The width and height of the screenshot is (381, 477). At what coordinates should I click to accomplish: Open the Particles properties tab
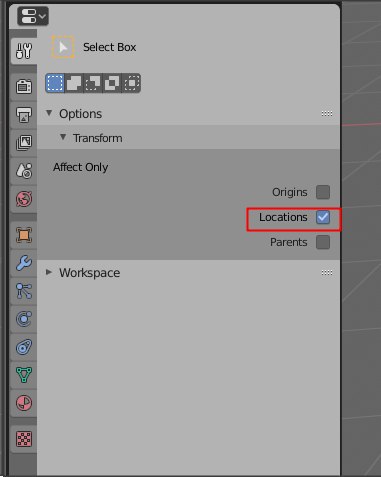pos(24,291)
